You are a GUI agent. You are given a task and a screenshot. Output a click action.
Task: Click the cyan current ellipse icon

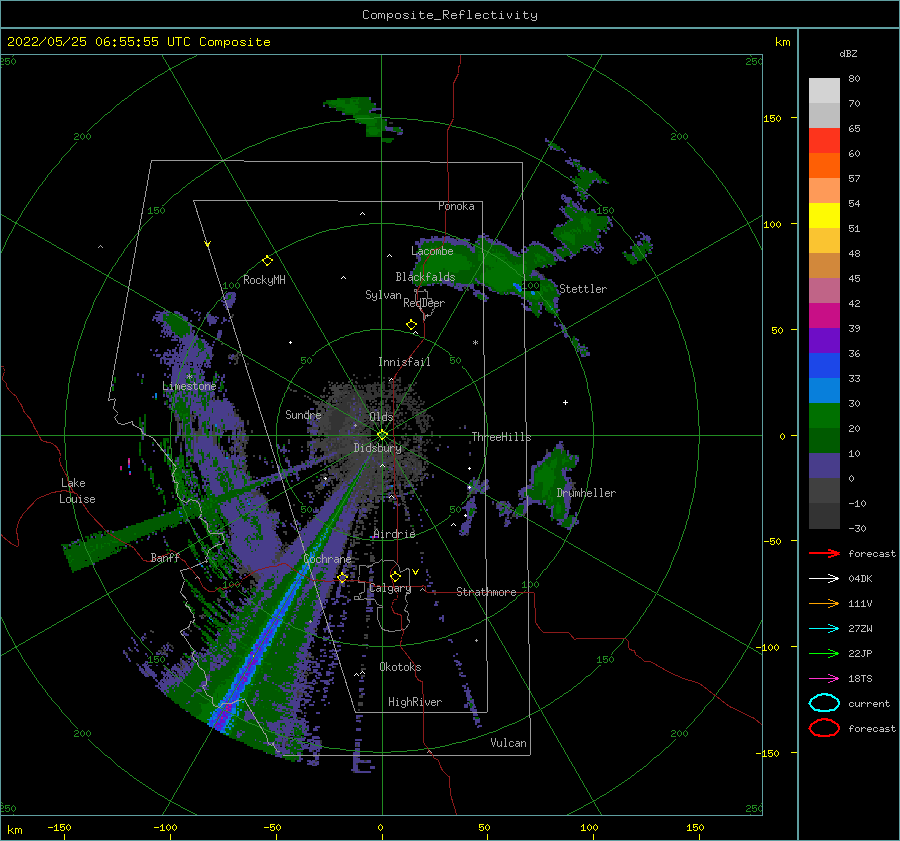tap(824, 703)
